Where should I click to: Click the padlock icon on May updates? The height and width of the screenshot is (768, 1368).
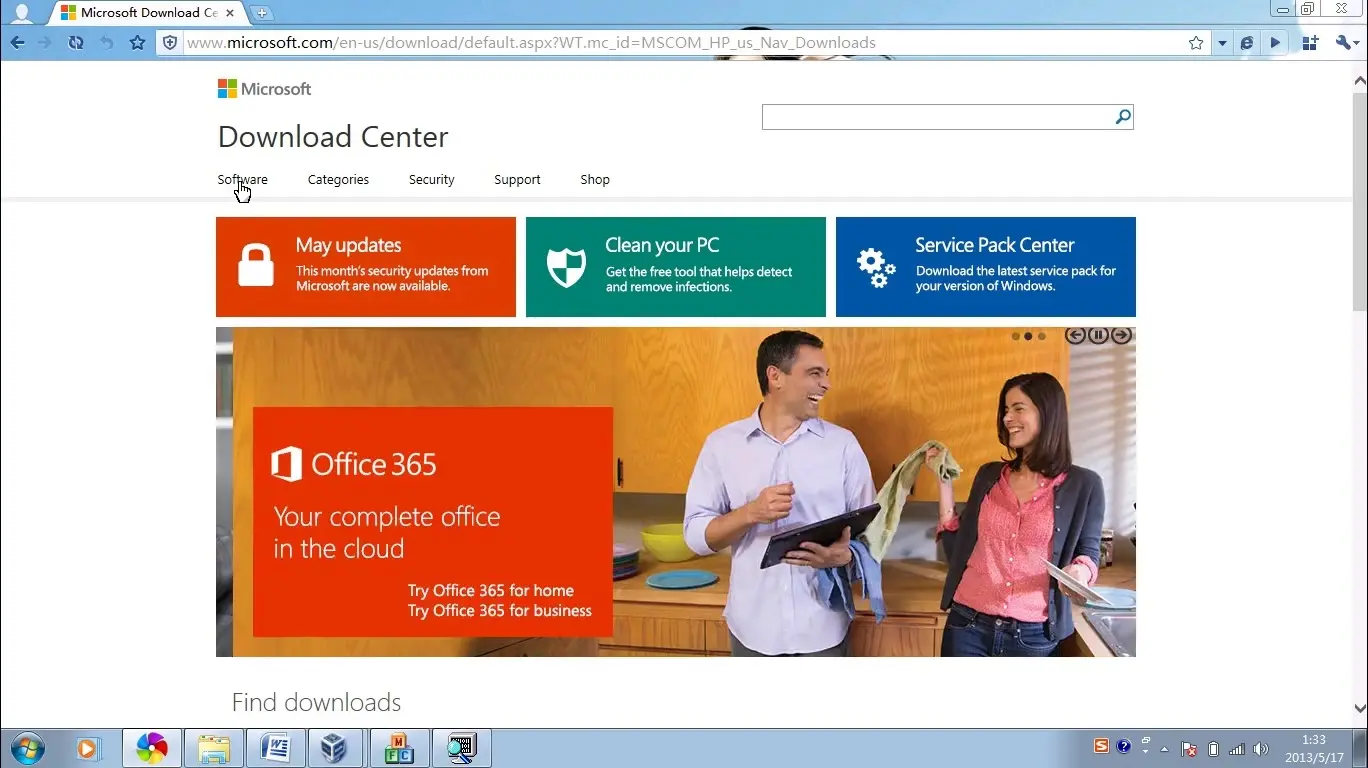coord(256,266)
